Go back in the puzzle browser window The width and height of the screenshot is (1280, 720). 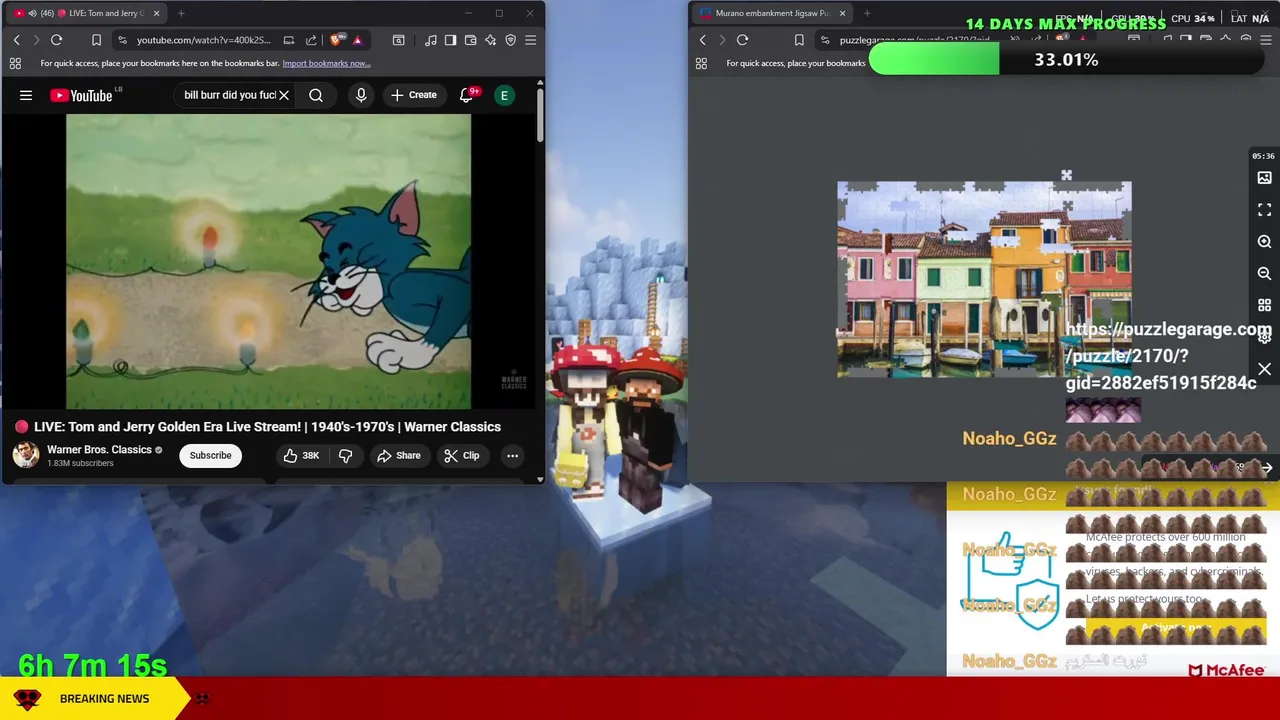[702, 40]
